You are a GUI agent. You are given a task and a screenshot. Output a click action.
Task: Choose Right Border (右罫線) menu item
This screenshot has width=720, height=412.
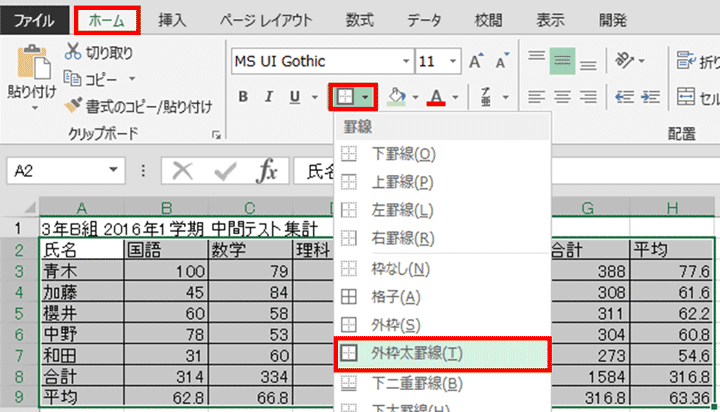[442, 238]
